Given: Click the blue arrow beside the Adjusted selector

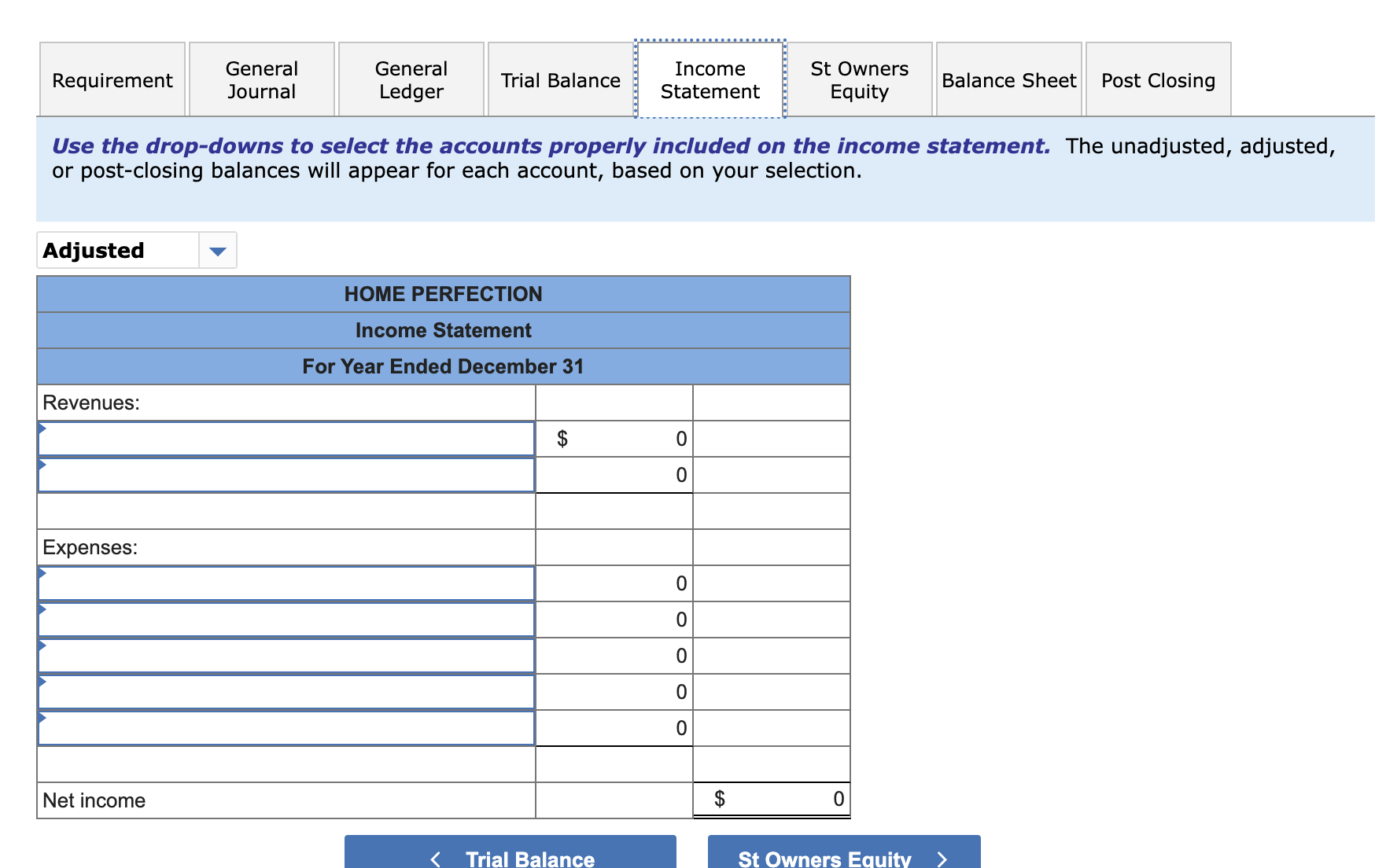Looking at the screenshot, I should [218, 250].
